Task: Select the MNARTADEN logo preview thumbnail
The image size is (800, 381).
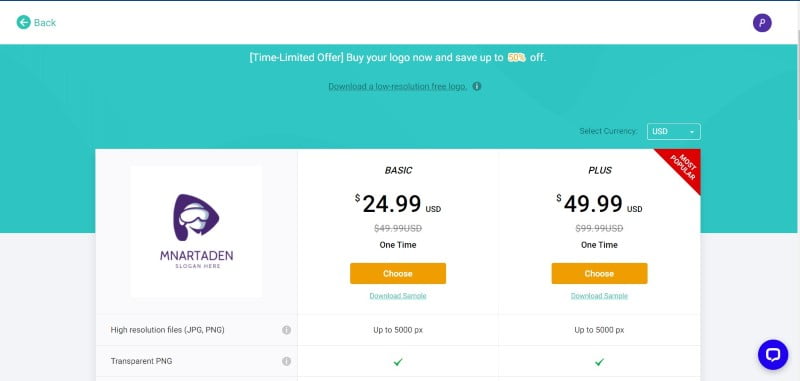Action: click(196, 232)
